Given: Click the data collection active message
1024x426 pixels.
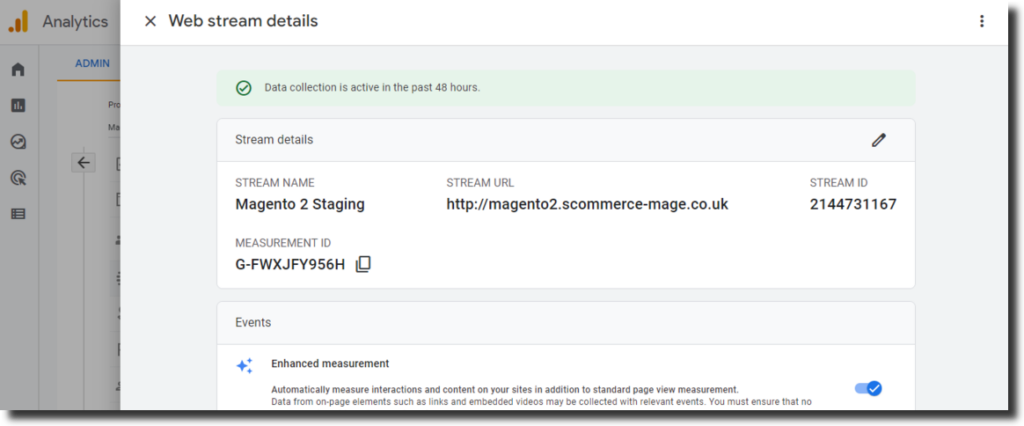Looking at the screenshot, I should click(372, 88).
